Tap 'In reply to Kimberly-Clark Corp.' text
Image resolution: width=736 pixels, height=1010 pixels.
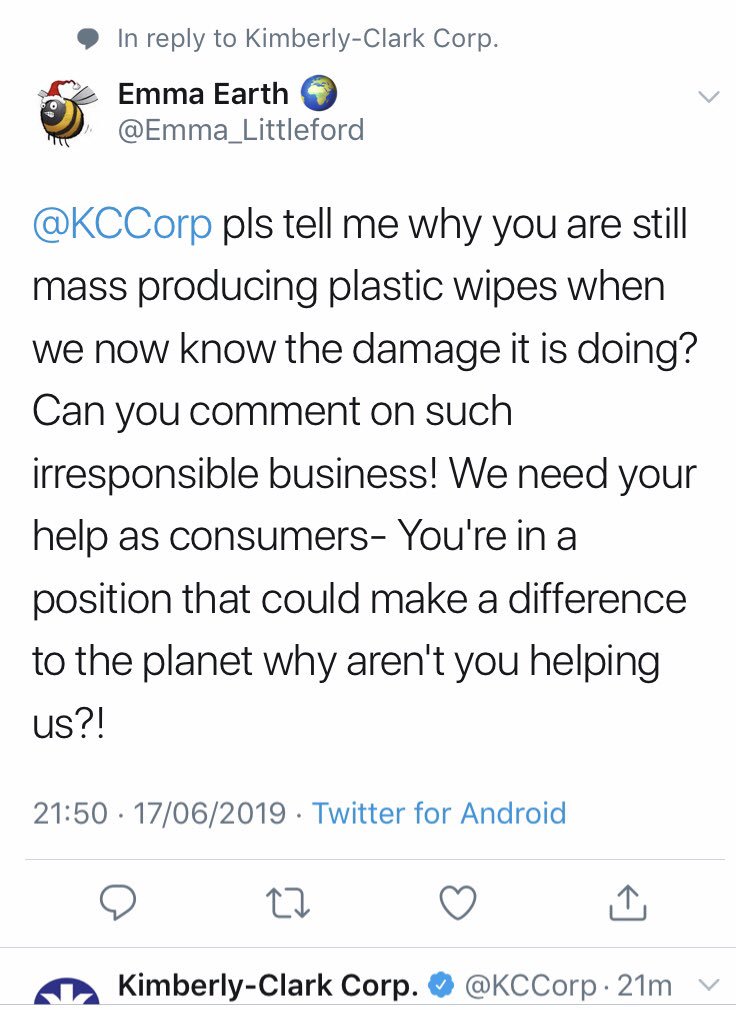tap(307, 40)
